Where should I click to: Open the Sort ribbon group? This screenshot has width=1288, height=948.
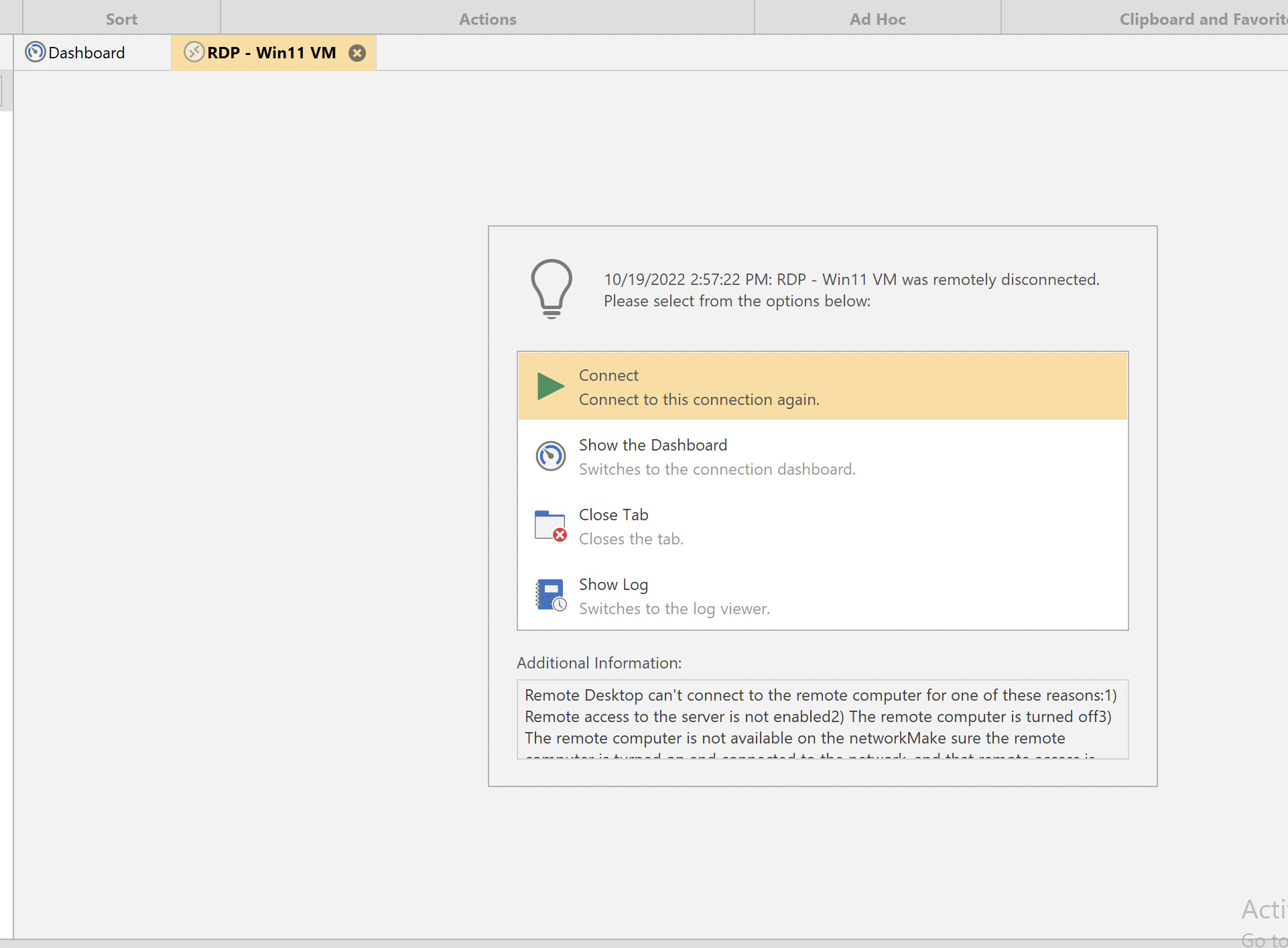[x=121, y=19]
